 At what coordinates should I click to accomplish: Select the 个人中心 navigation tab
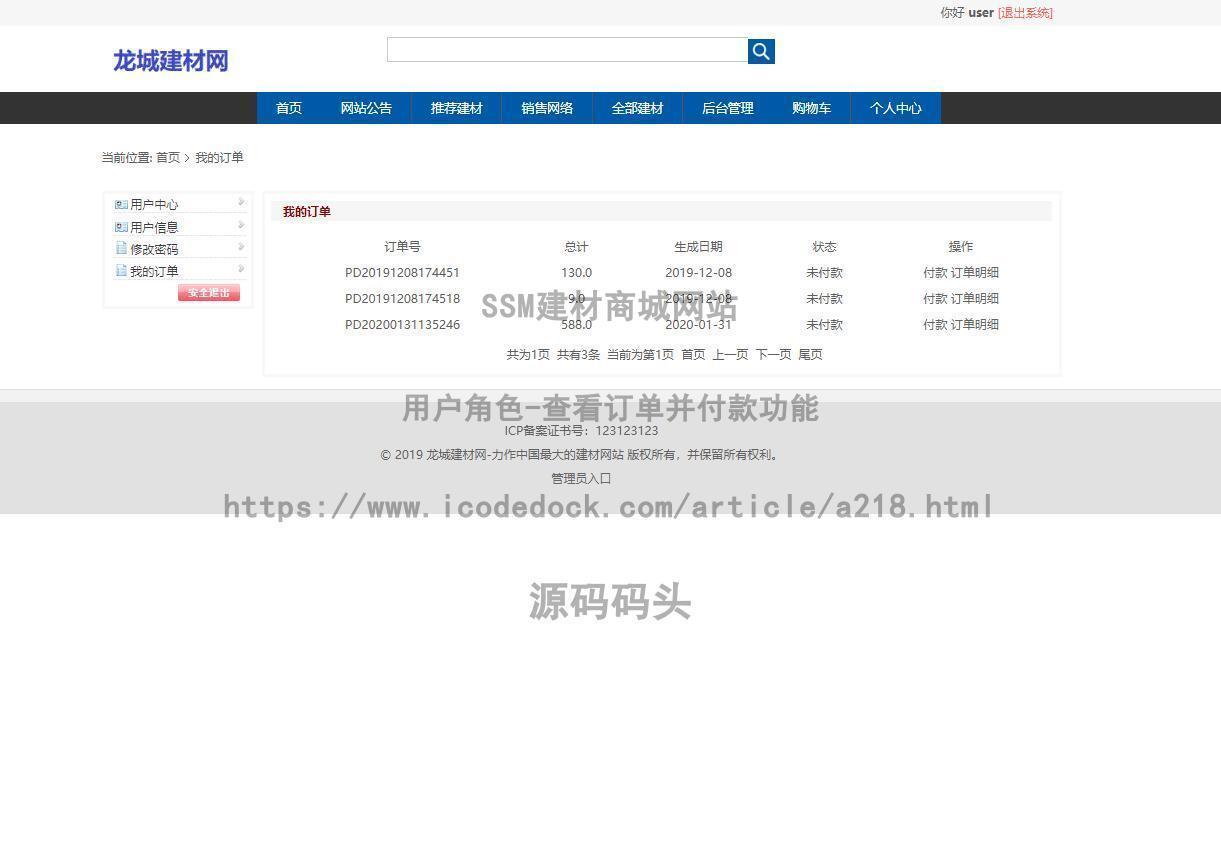pyautogui.click(x=895, y=108)
